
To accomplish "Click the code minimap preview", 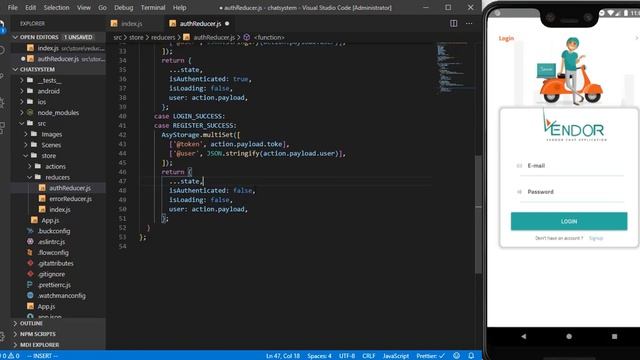I will pyautogui.click(x=455, y=67).
